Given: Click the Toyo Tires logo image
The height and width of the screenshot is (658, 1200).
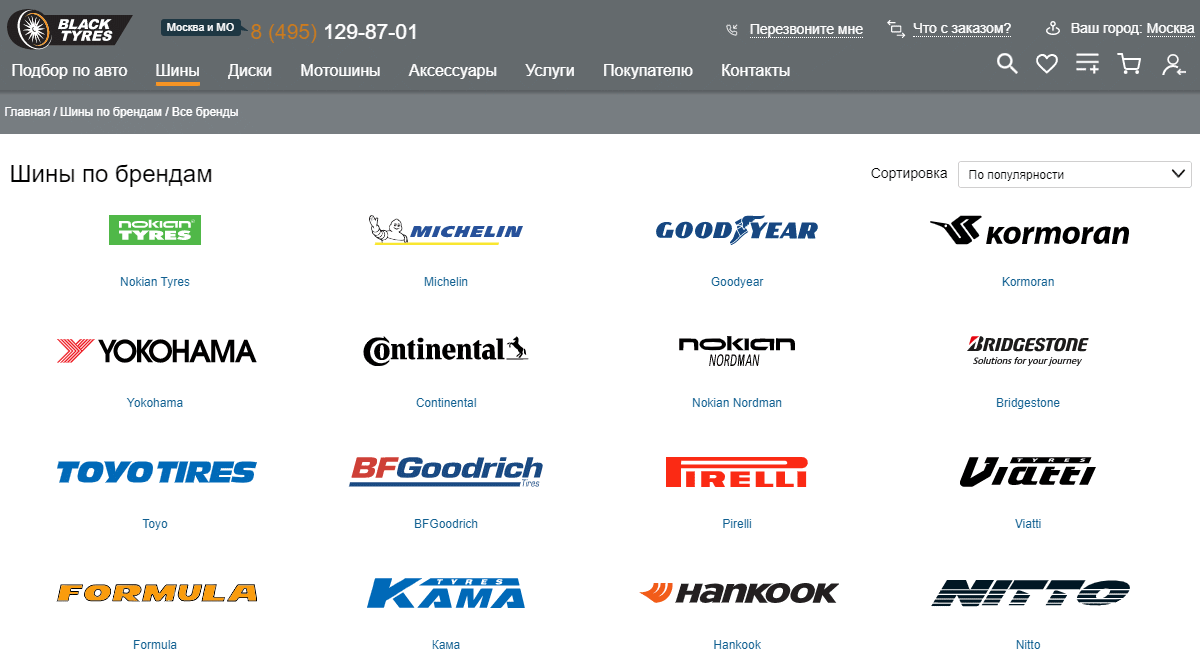Looking at the screenshot, I should 156,472.
